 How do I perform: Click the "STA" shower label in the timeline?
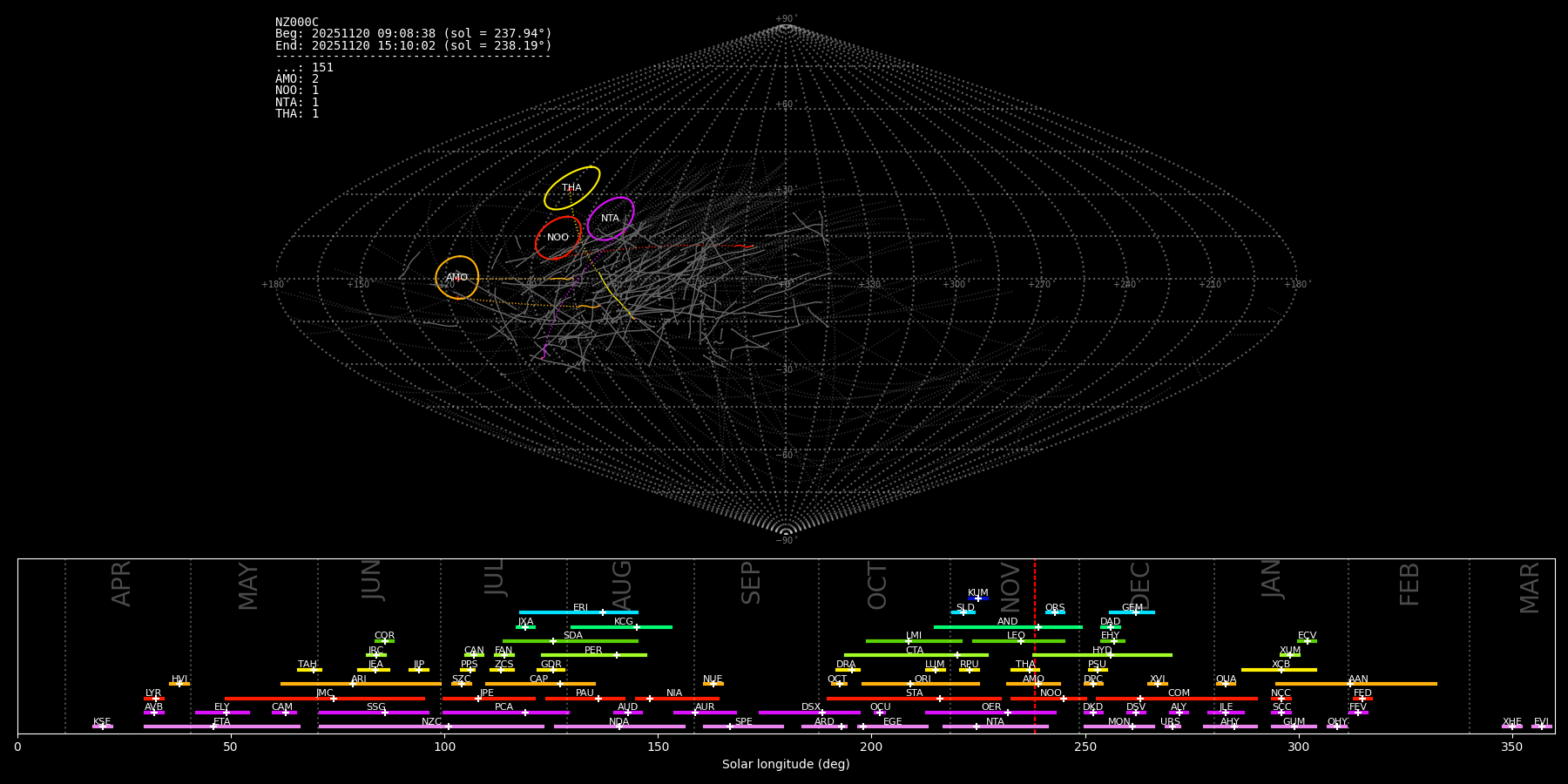click(x=915, y=693)
